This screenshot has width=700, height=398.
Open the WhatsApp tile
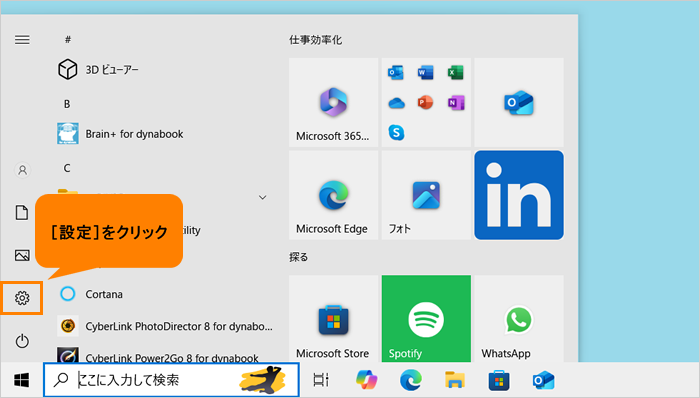click(519, 319)
